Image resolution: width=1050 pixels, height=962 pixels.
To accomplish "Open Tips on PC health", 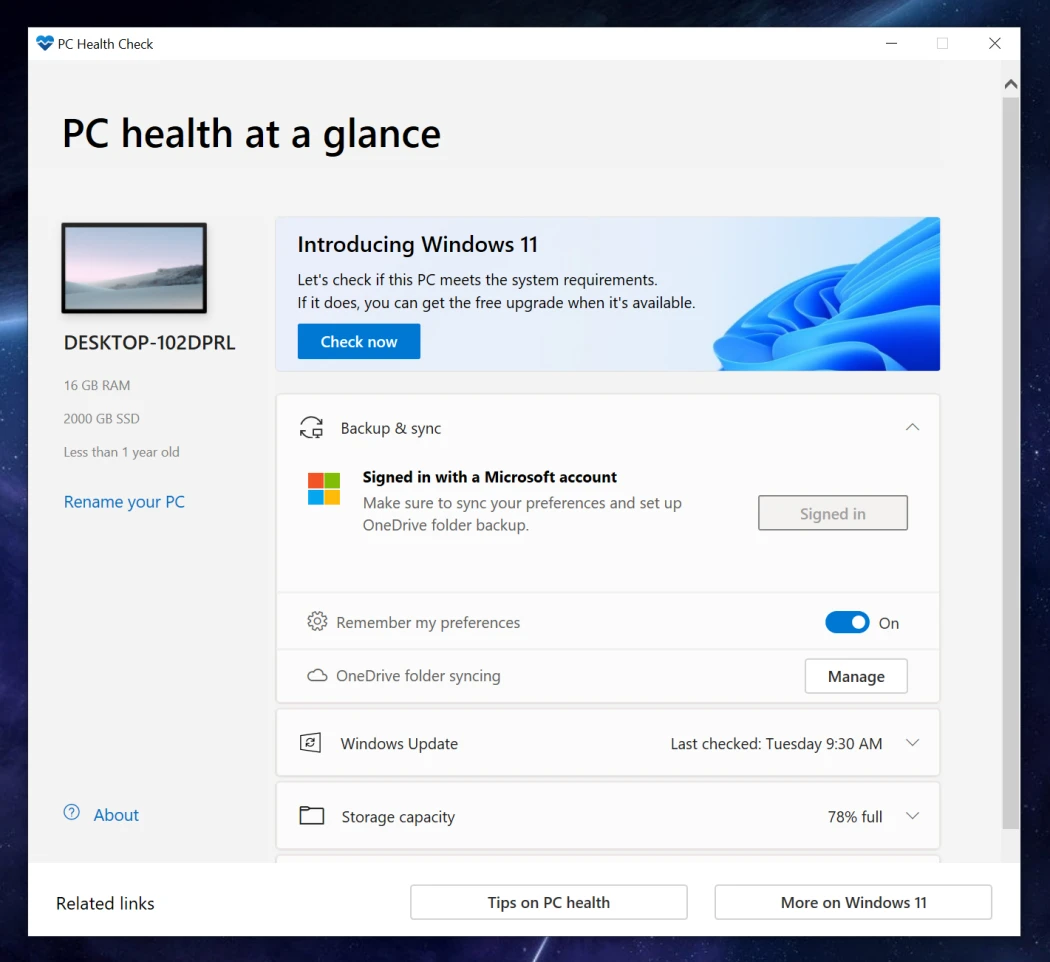I will coord(548,902).
